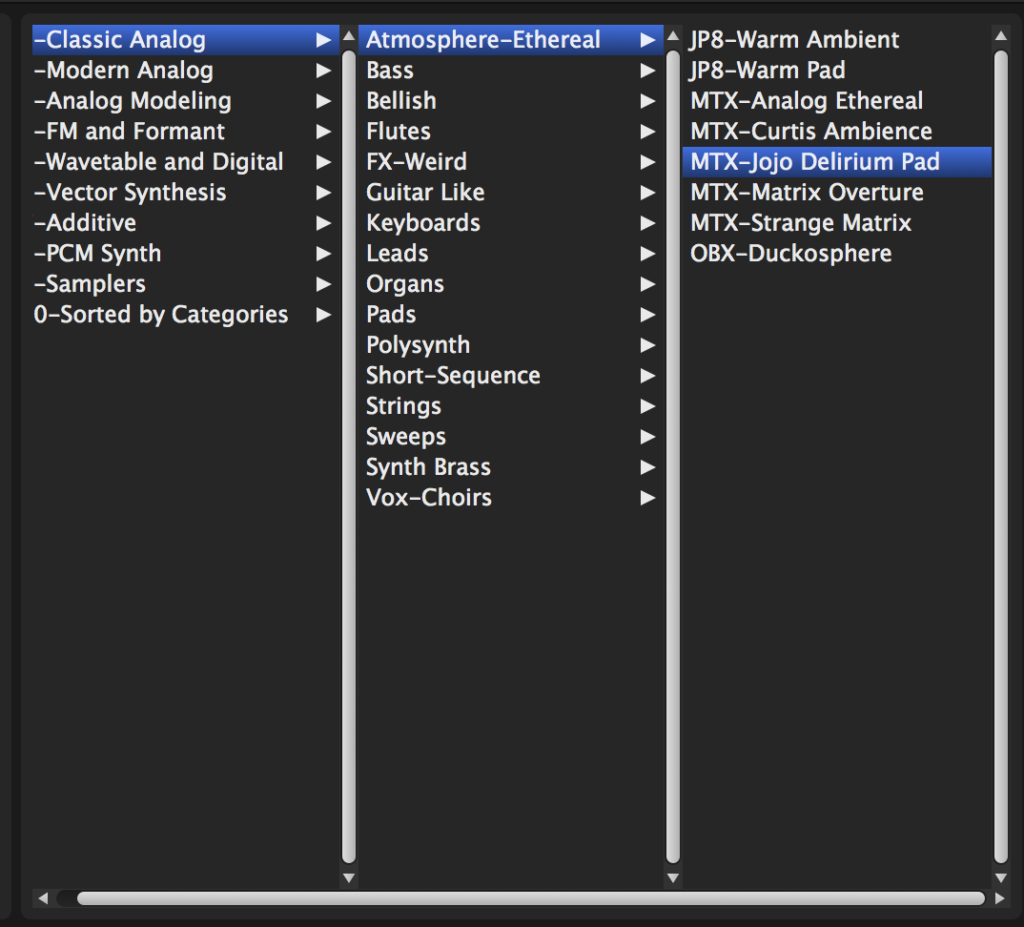
Task: Click the middle column vertical scrollbar thumb
Action: coord(673,457)
